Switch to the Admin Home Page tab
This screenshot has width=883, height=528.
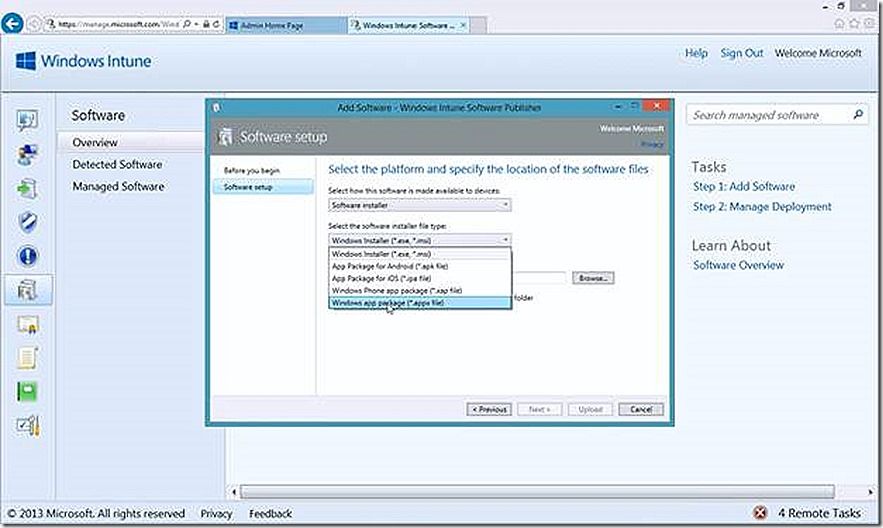click(286, 25)
